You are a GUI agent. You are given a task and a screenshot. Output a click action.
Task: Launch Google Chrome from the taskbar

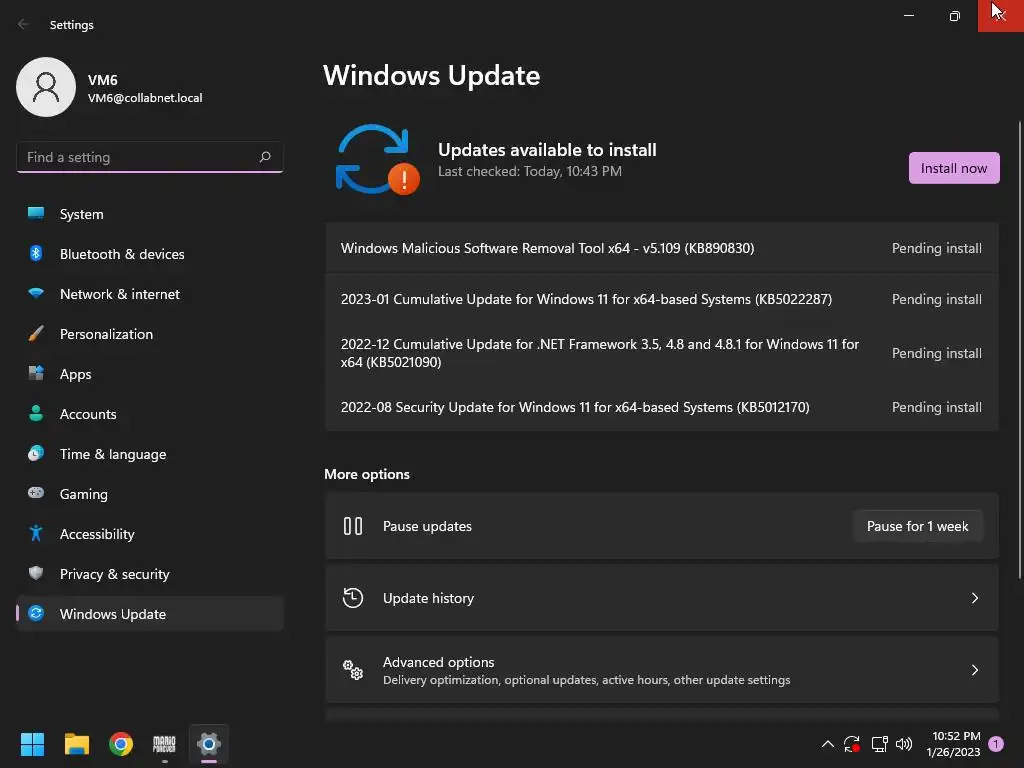(121, 743)
